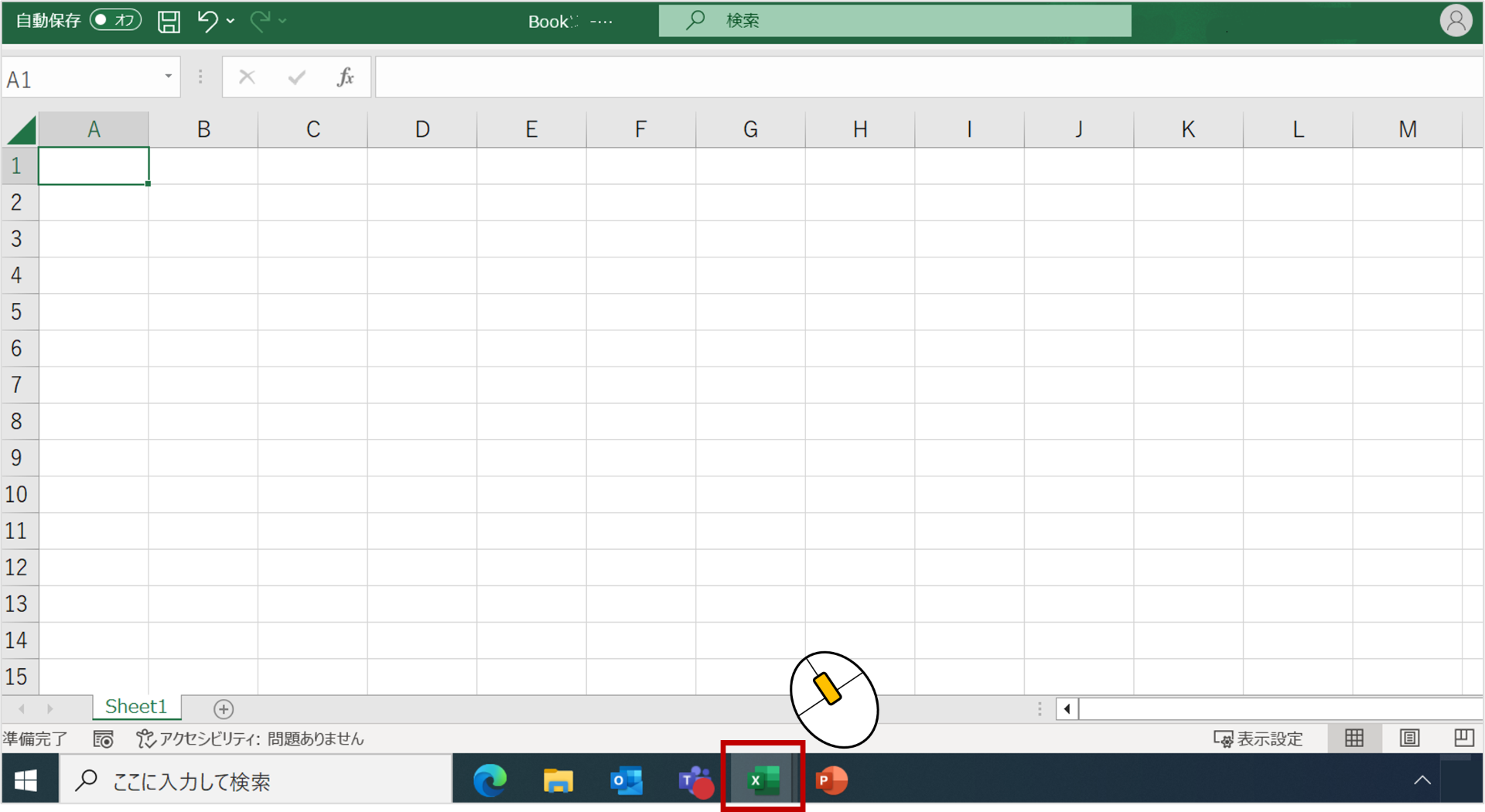Select column K header

pos(1188,129)
